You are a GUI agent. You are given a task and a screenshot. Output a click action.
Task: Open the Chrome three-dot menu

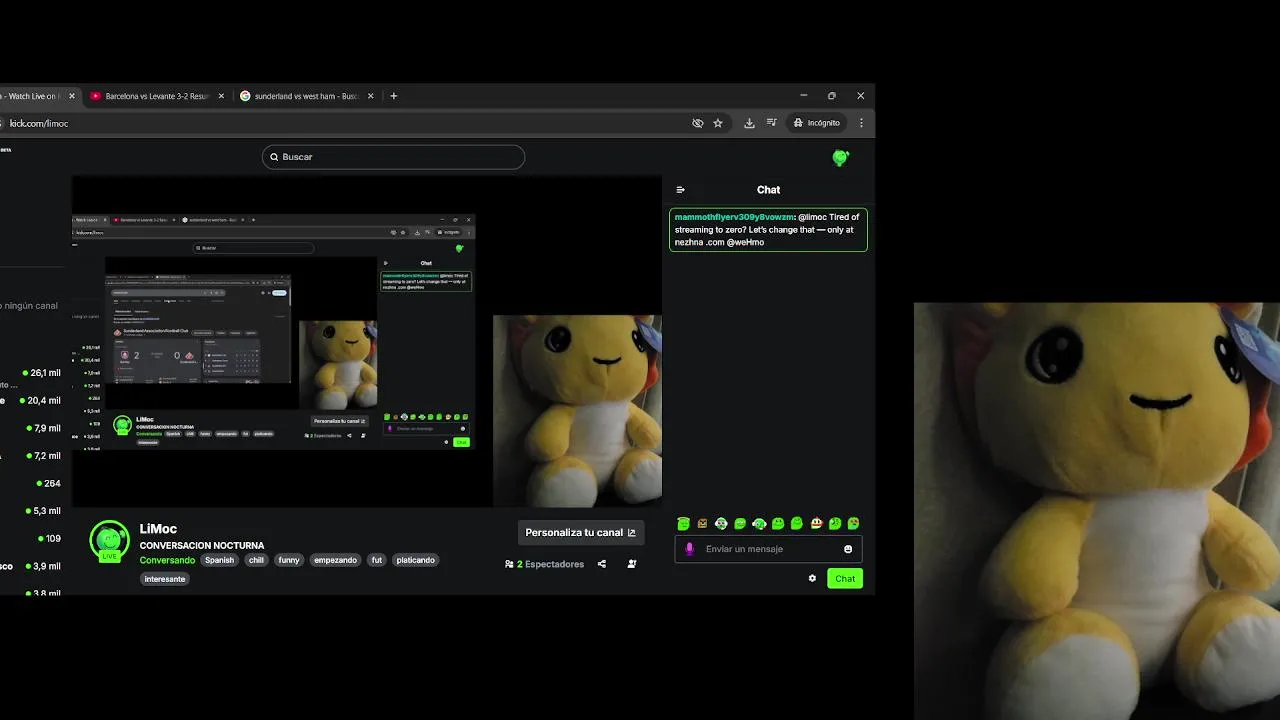pyautogui.click(x=861, y=123)
